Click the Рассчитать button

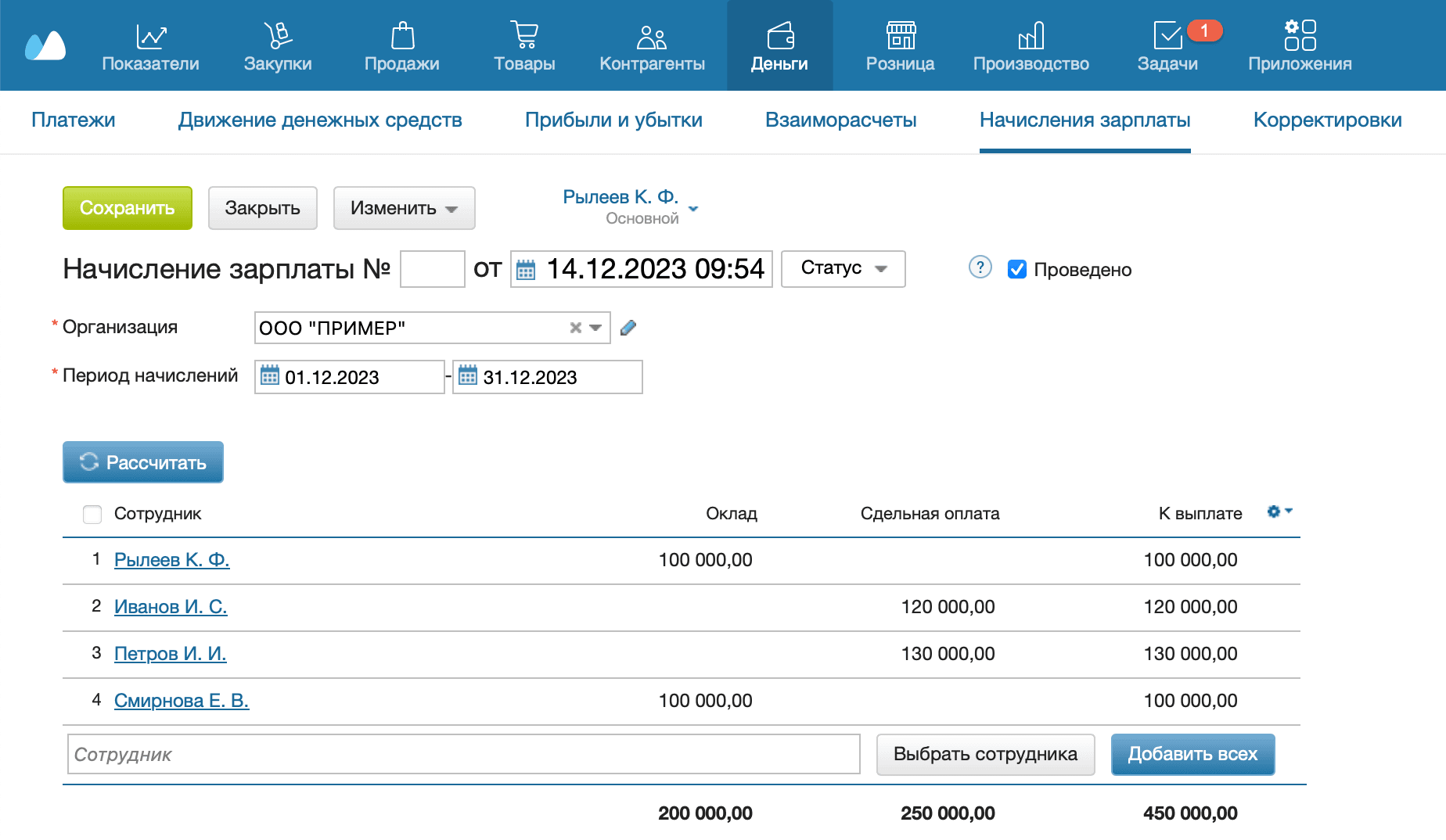[x=143, y=462]
